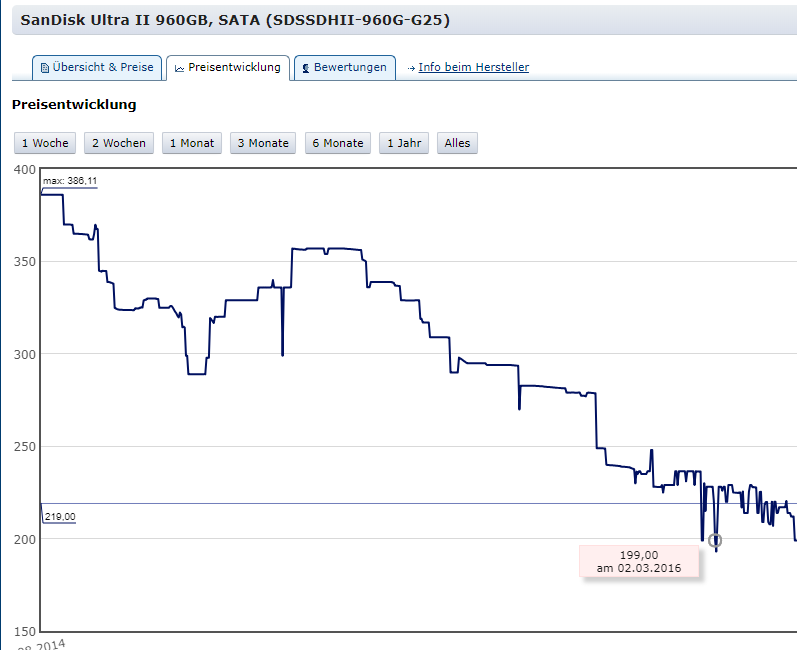Click the arrow icon before Hersteller link
The width and height of the screenshot is (797, 650).
pyautogui.click(x=411, y=68)
